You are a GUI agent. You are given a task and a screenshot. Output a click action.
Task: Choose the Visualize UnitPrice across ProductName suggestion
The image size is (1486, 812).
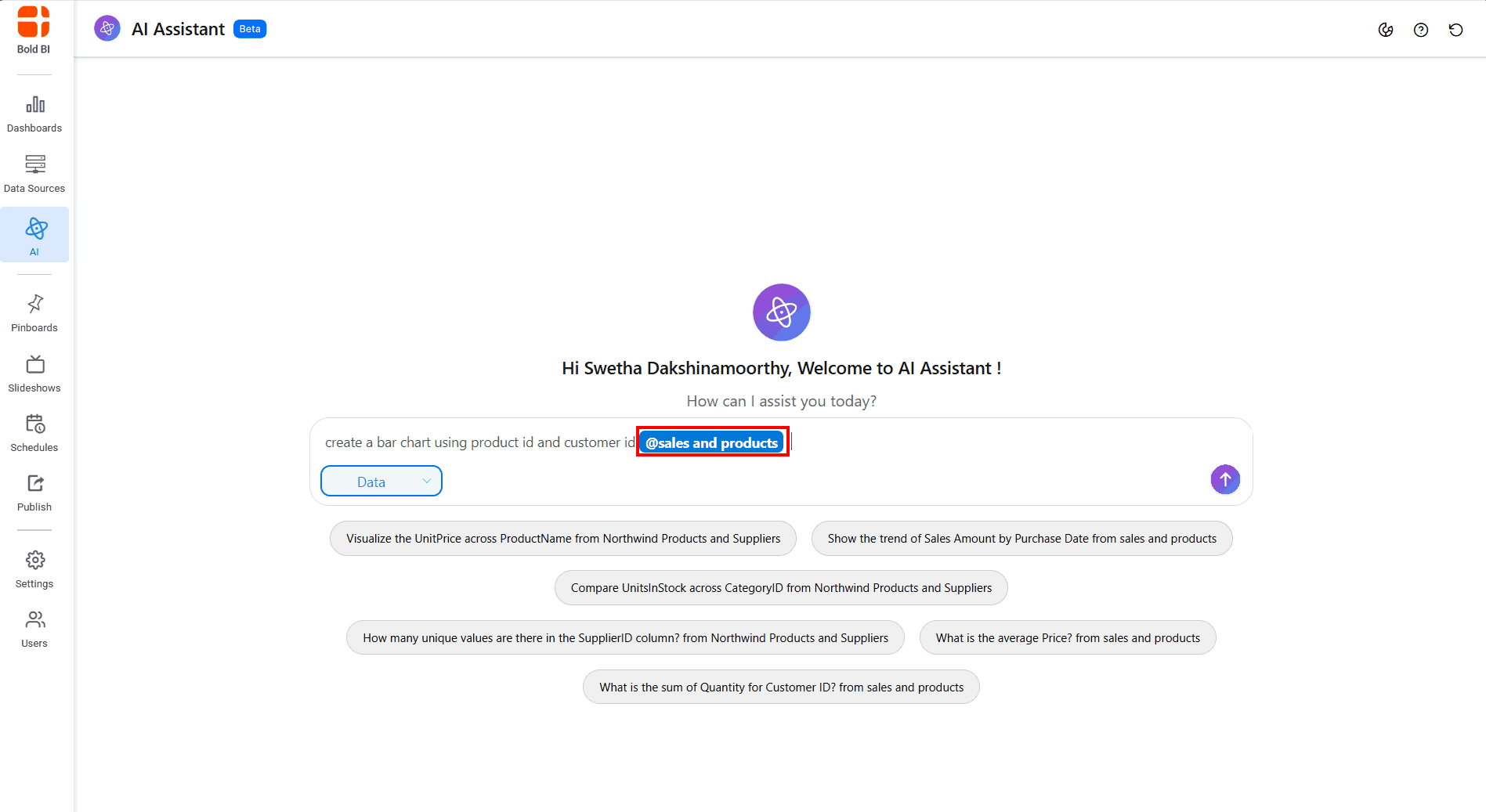tap(563, 539)
